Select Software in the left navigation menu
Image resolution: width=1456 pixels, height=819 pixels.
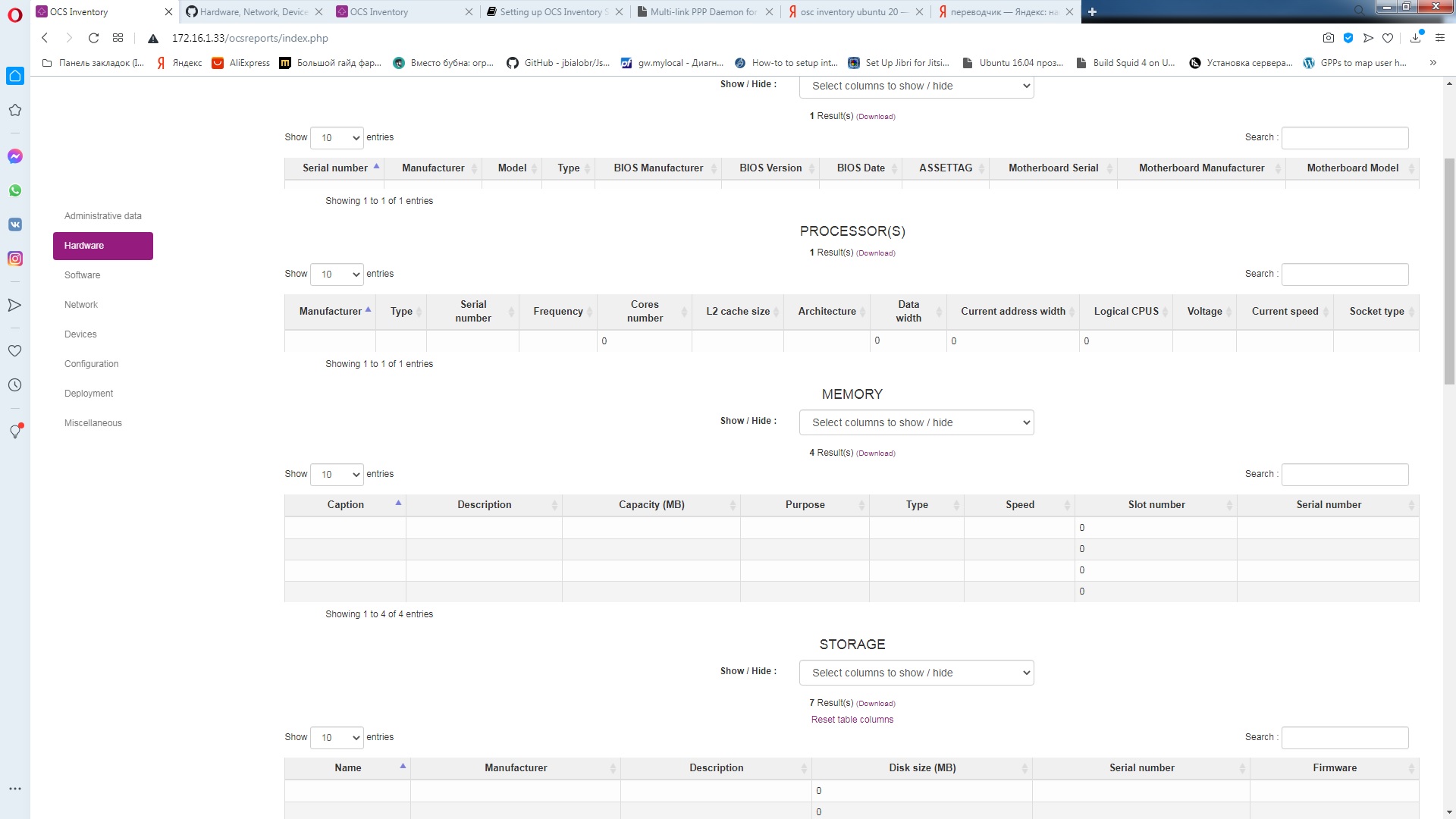click(x=82, y=275)
